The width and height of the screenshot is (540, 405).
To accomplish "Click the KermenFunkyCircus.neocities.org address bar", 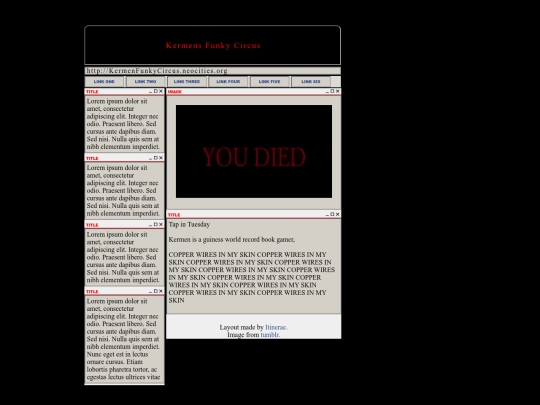I will click(x=212, y=71).
